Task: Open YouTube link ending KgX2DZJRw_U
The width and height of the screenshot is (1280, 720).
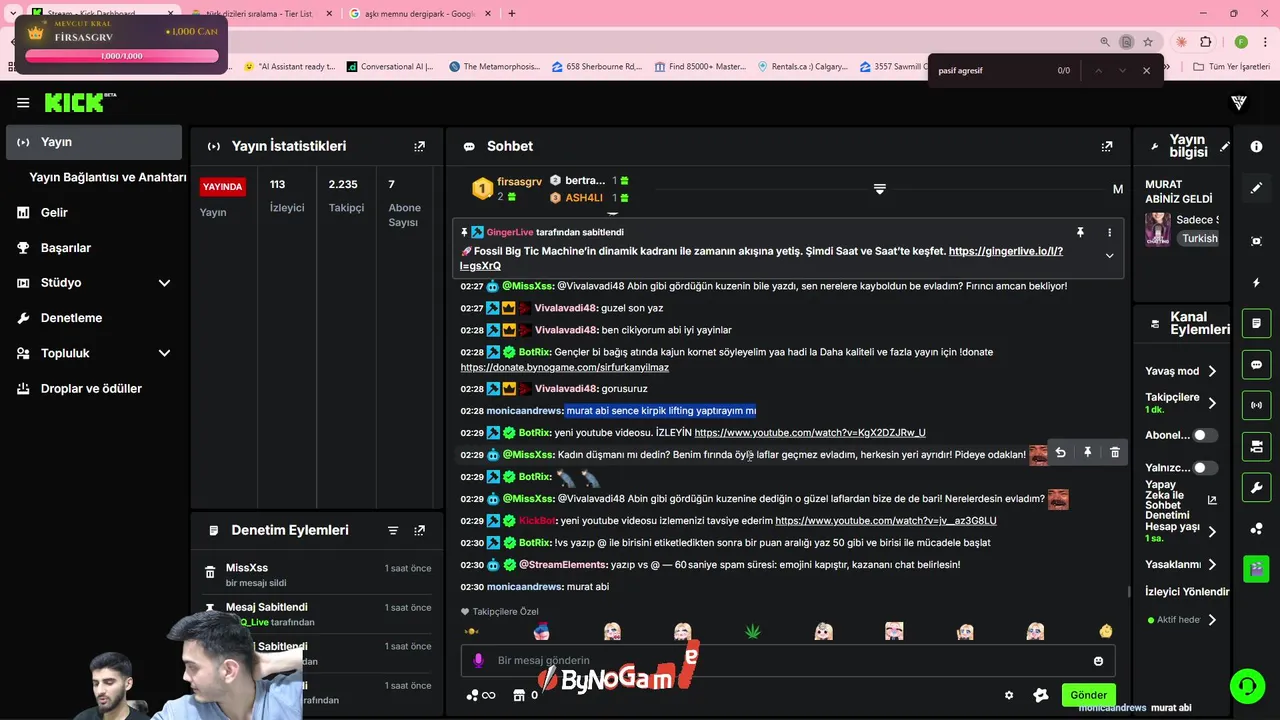Action: (x=810, y=433)
